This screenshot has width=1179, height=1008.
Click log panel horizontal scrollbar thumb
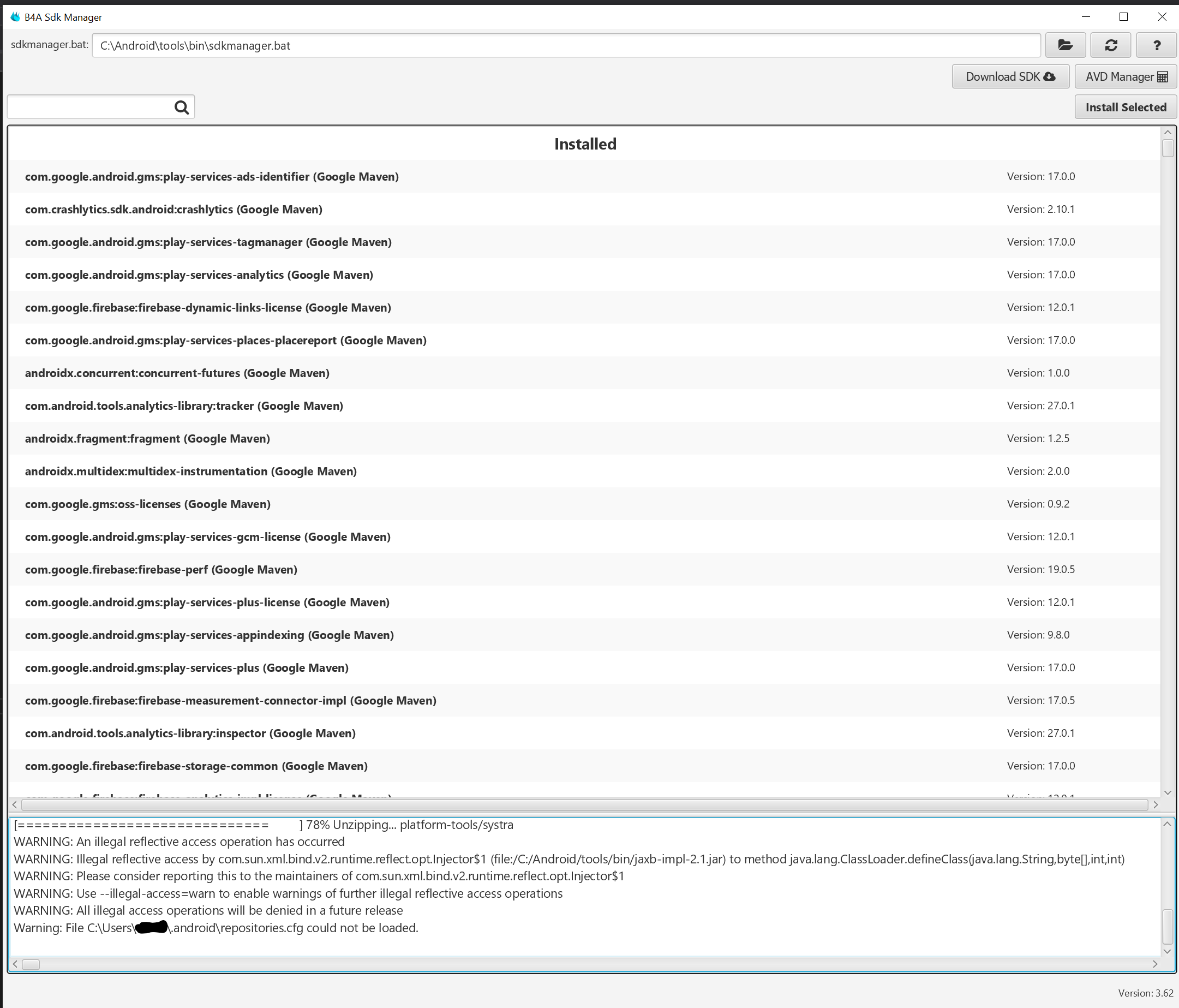pos(31,964)
